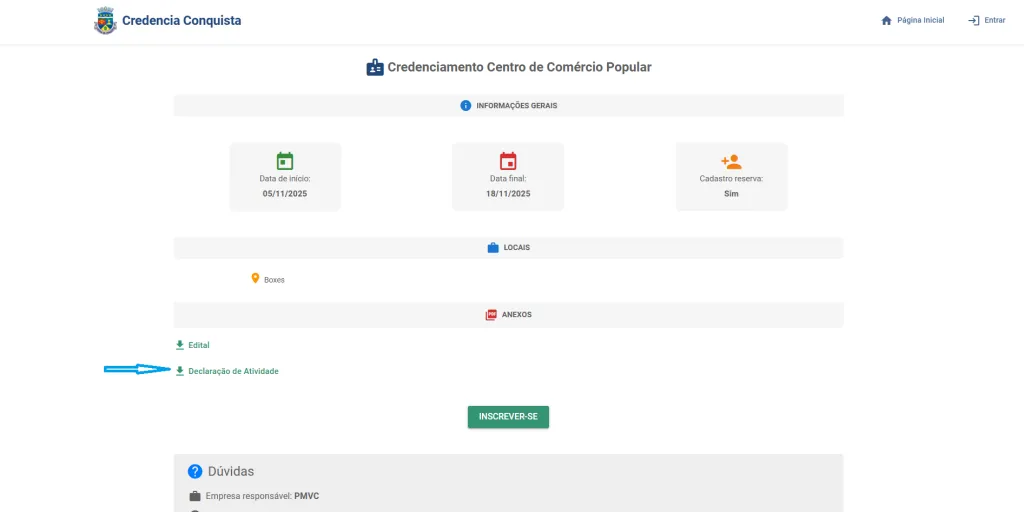Image resolution: width=1024 pixels, height=512 pixels.
Task: Open the Edital attachment link
Action: [199, 345]
